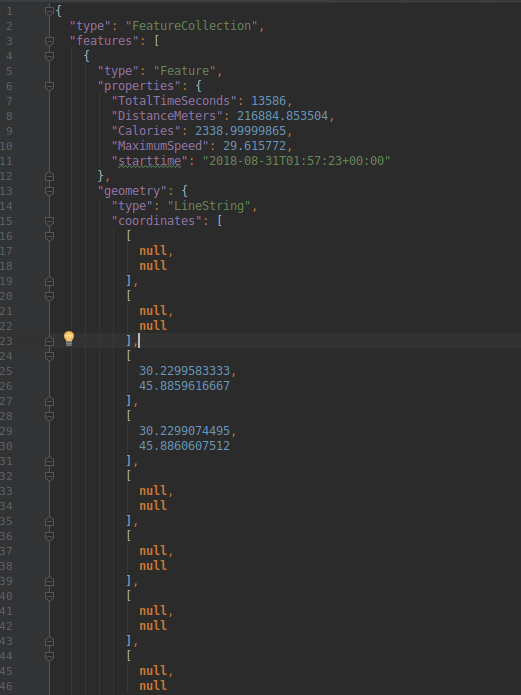The width and height of the screenshot is (521, 695).
Task: Click the null value on line 33
Action: pos(153,491)
